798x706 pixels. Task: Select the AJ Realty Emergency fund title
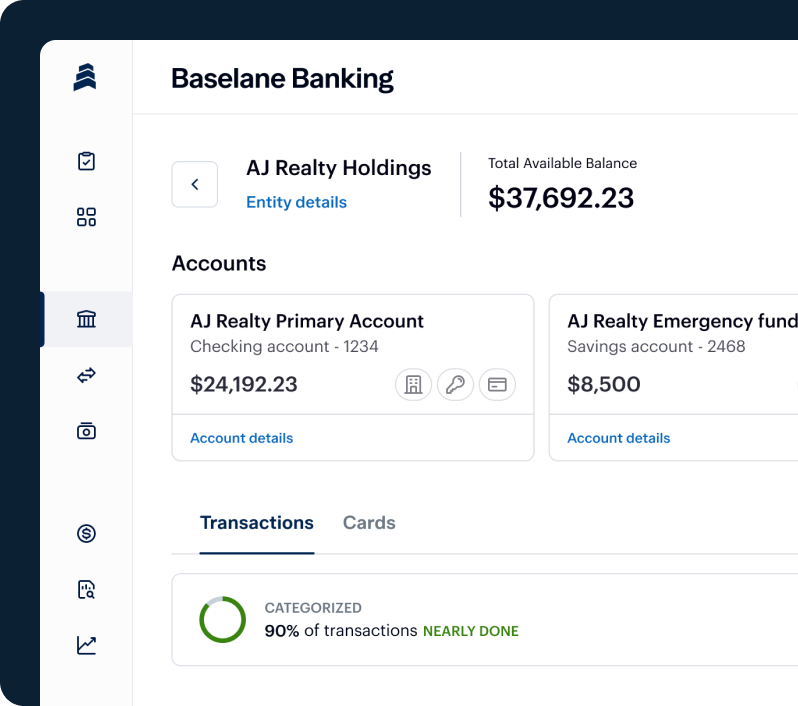682,321
